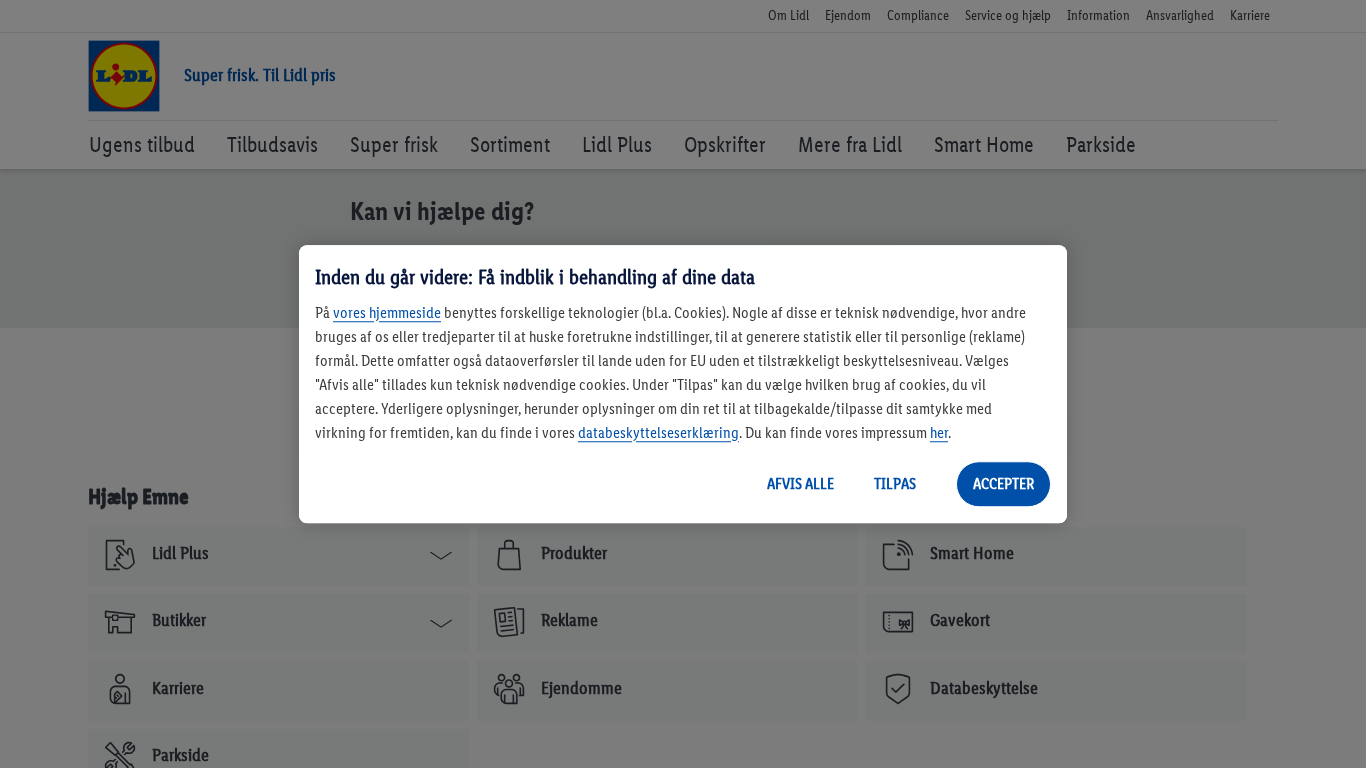
Task: Open Service og hjælp top link
Action: point(1008,16)
